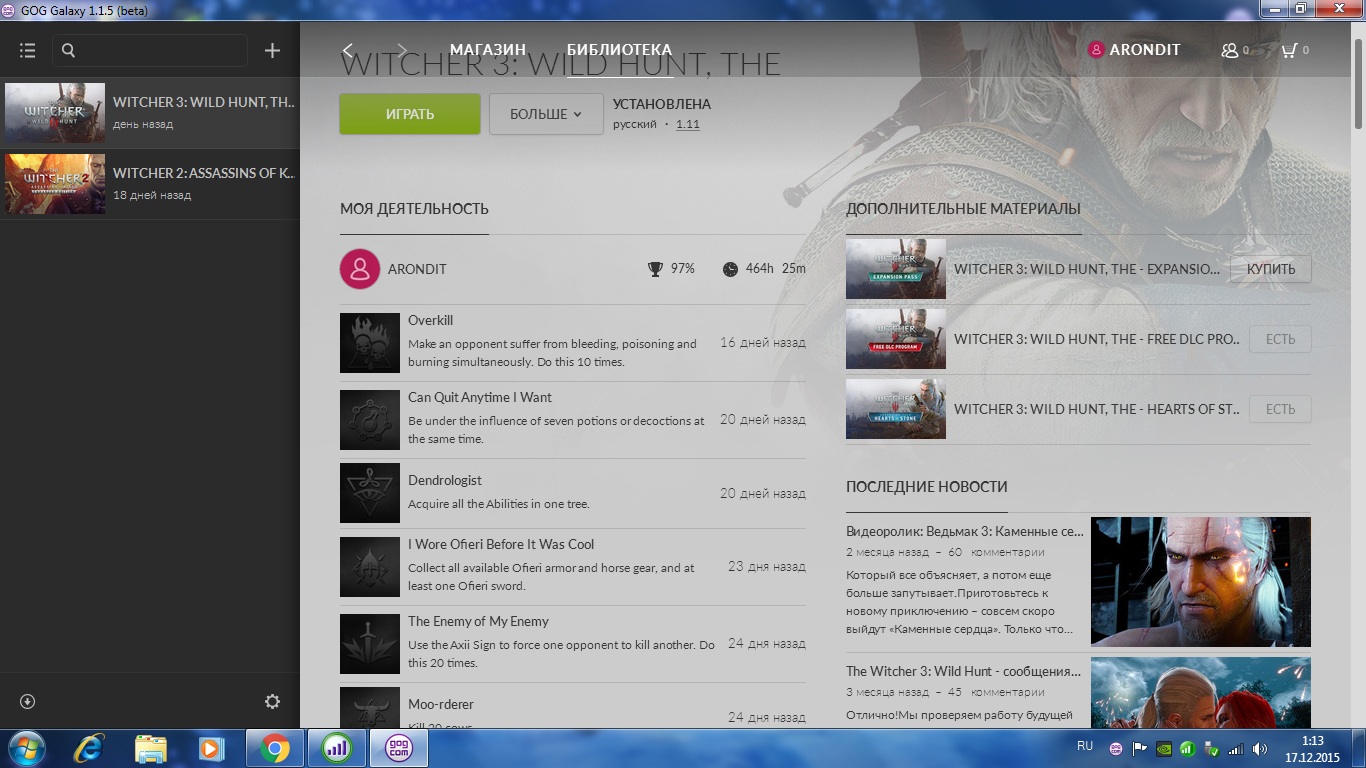This screenshot has width=1366, height=768.
Task: Go back with the left arrow
Action: tap(348, 50)
